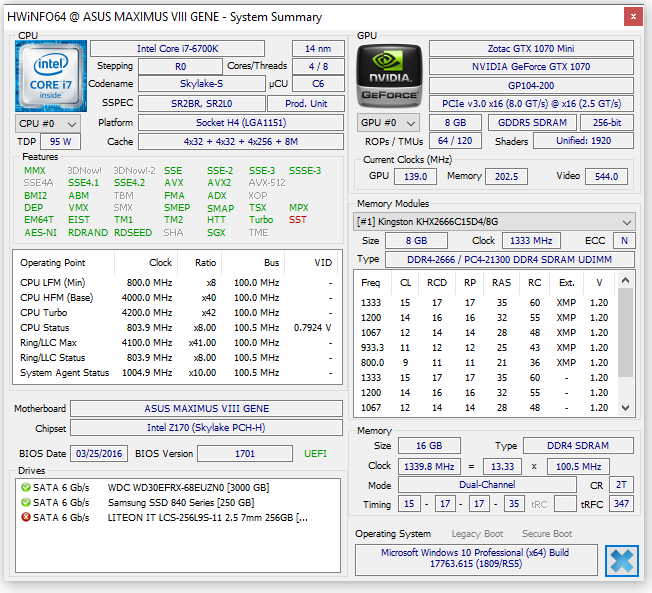Click the Intel Core i7-6700K name field
Image resolution: width=652 pixels, height=593 pixels.
[178, 49]
